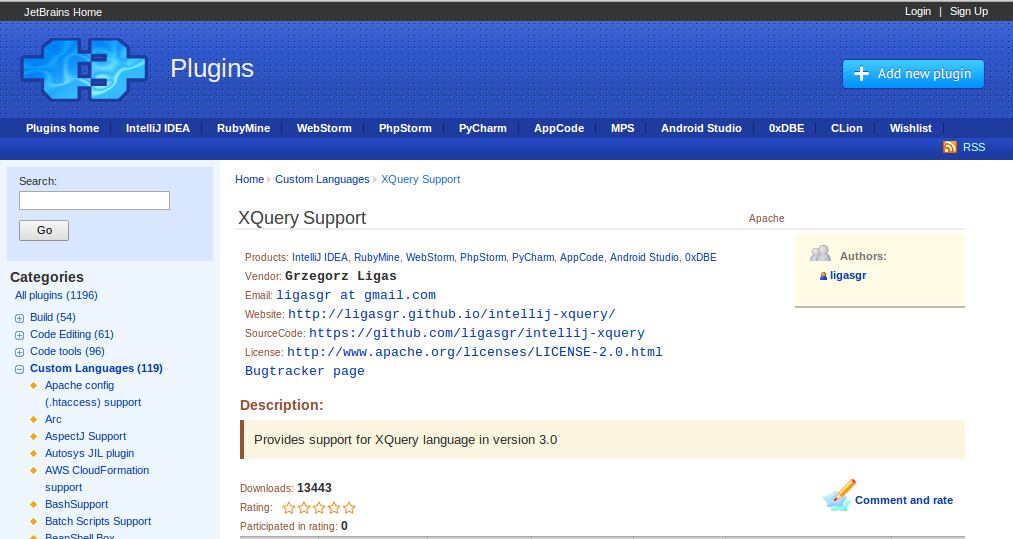Image resolution: width=1013 pixels, height=539 pixels.
Task: Click the Sign Up link
Action: coord(968,11)
